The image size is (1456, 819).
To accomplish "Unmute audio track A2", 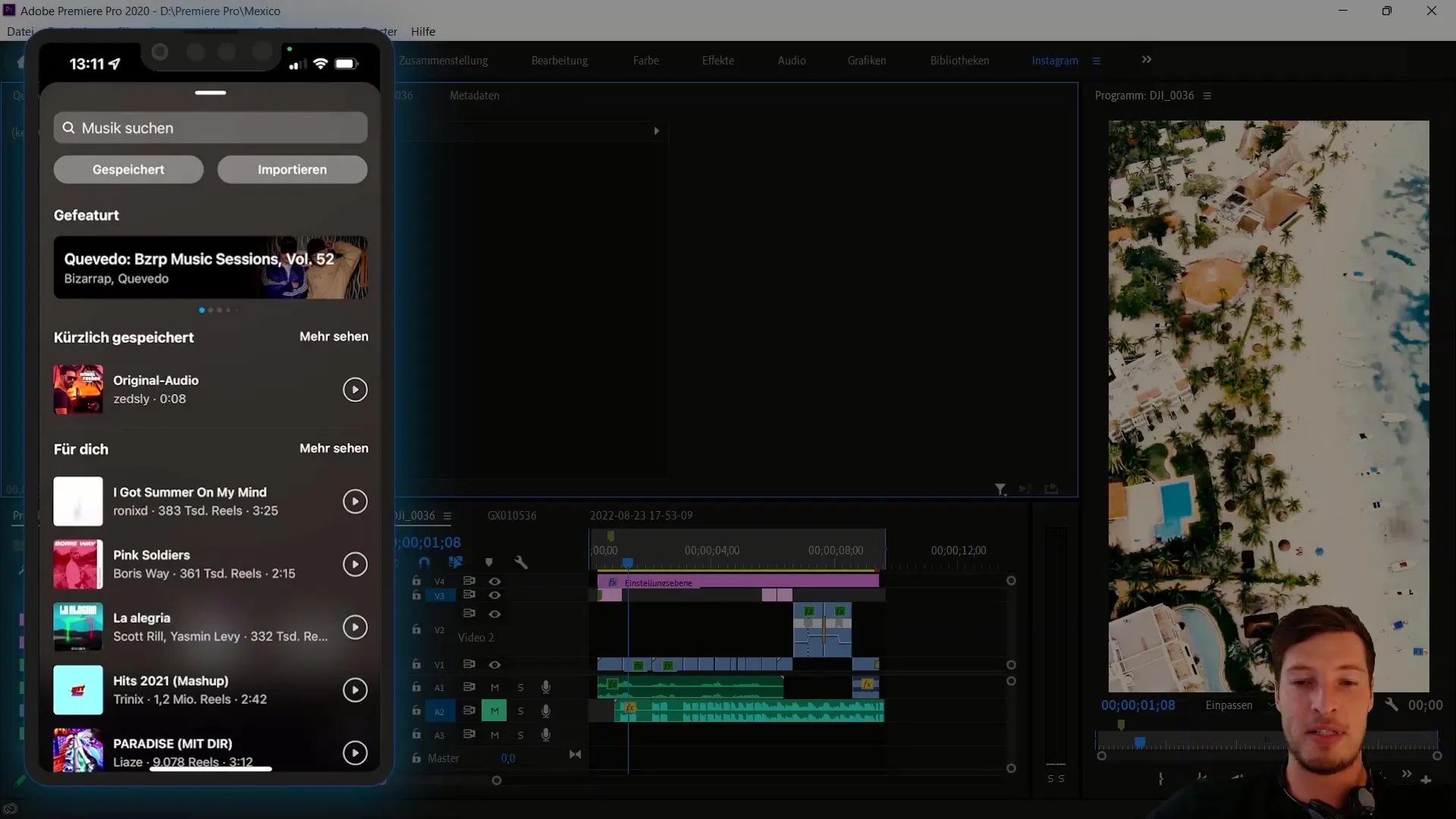I will [x=494, y=711].
